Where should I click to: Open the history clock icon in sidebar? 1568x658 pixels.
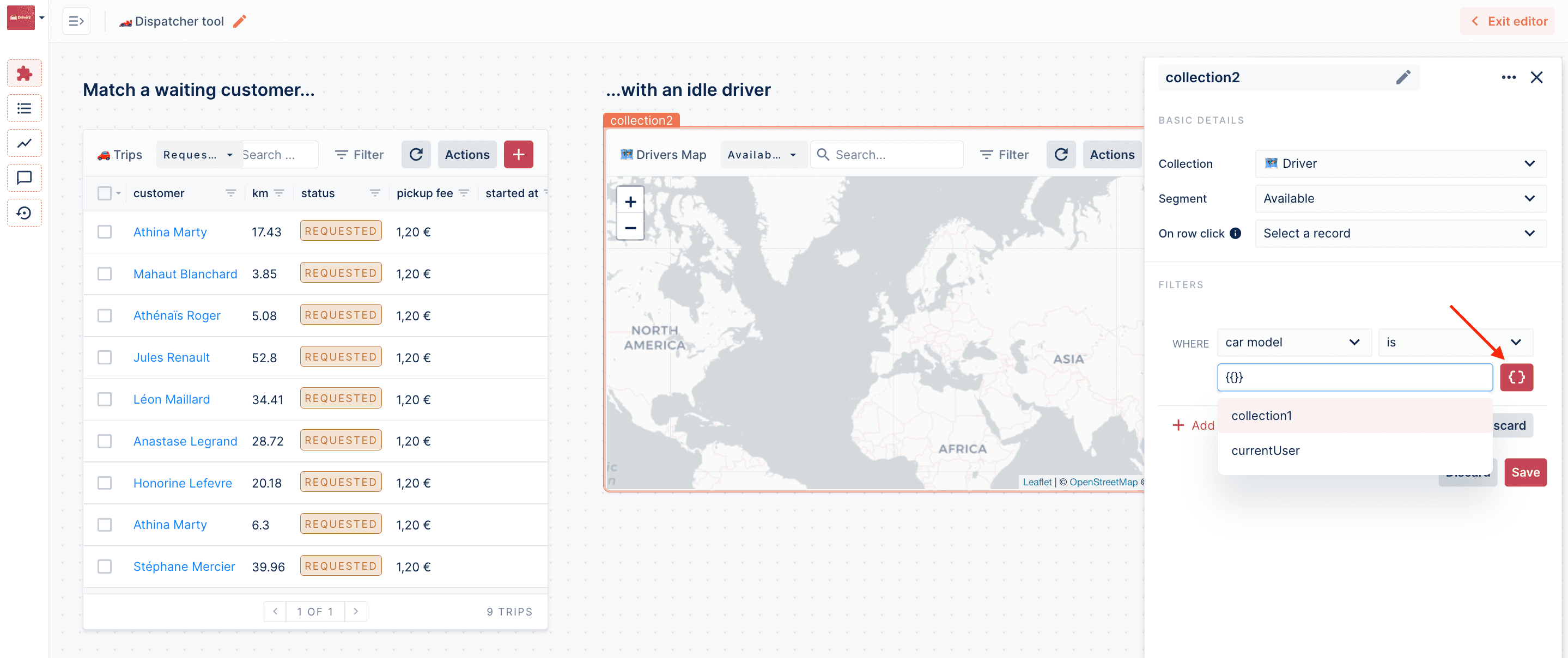point(25,212)
